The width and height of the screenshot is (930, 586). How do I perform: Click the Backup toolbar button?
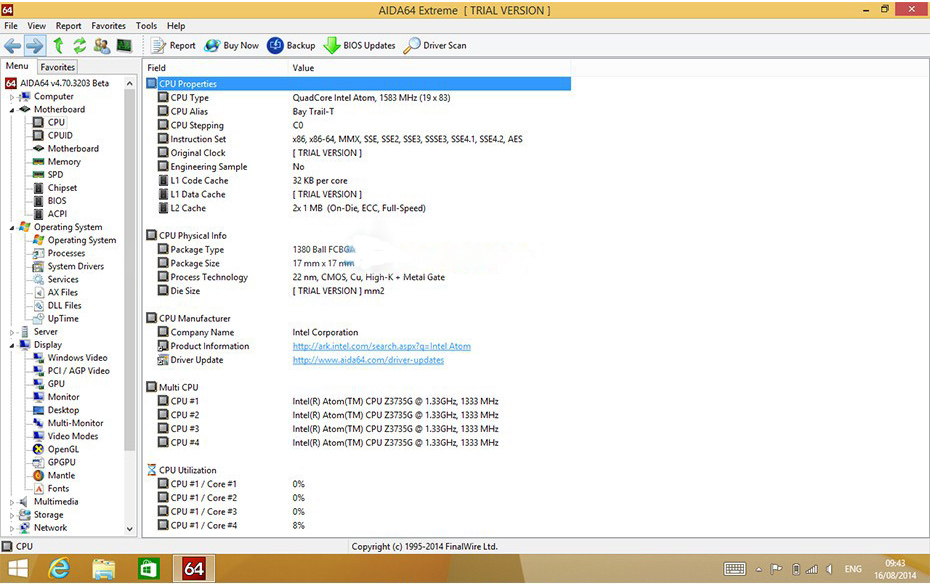[291, 46]
